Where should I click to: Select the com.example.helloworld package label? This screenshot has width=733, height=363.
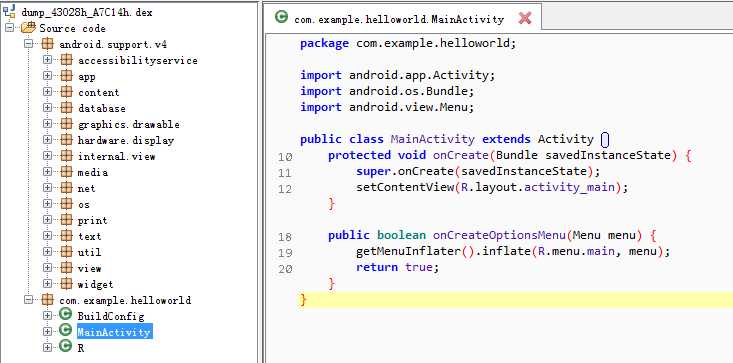pos(125,300)
